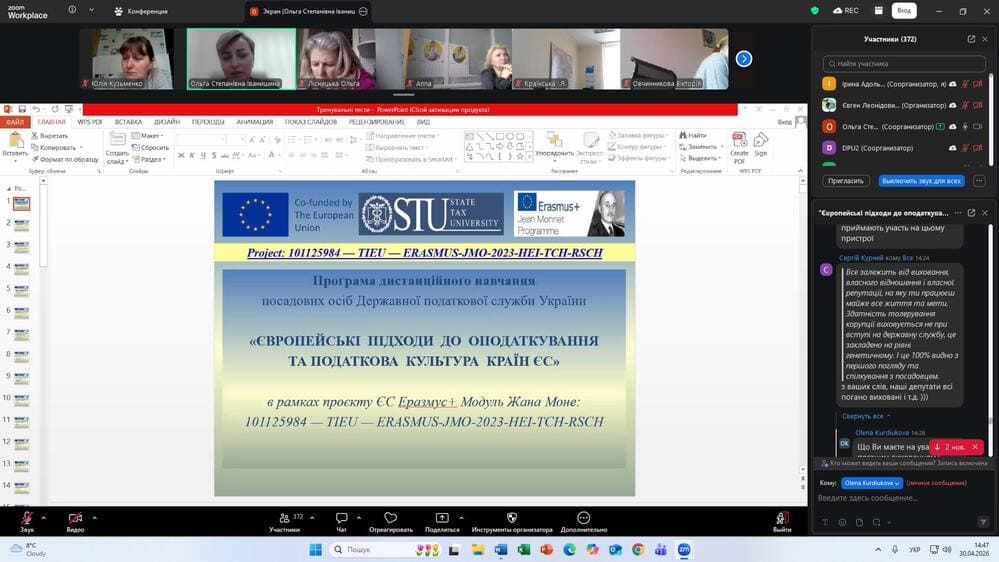Click Project 101125984 TIEU hyperlink on slide
Viewport: 999px width, 562px height.
click(x=424, y=253)
